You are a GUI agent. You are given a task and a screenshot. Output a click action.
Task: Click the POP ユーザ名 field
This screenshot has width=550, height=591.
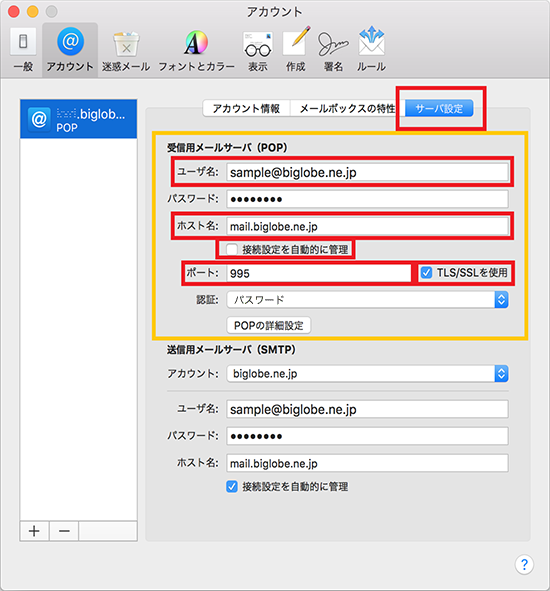pyautogui.click(x=367, y=173)
